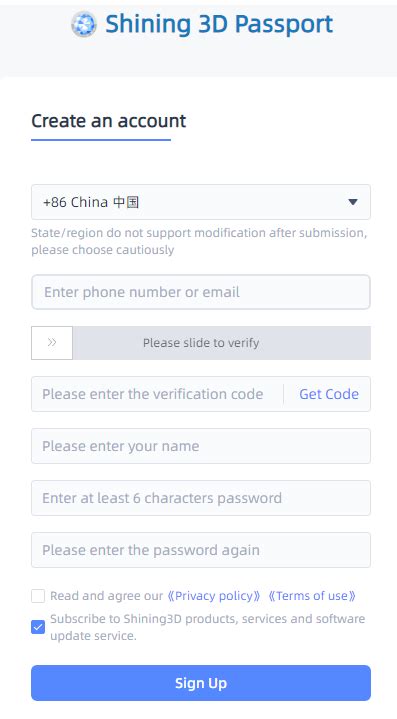The height and width of the screenshot is (719, 397).
Task: Focus the password again confirmation field
Action: (201, 550)
